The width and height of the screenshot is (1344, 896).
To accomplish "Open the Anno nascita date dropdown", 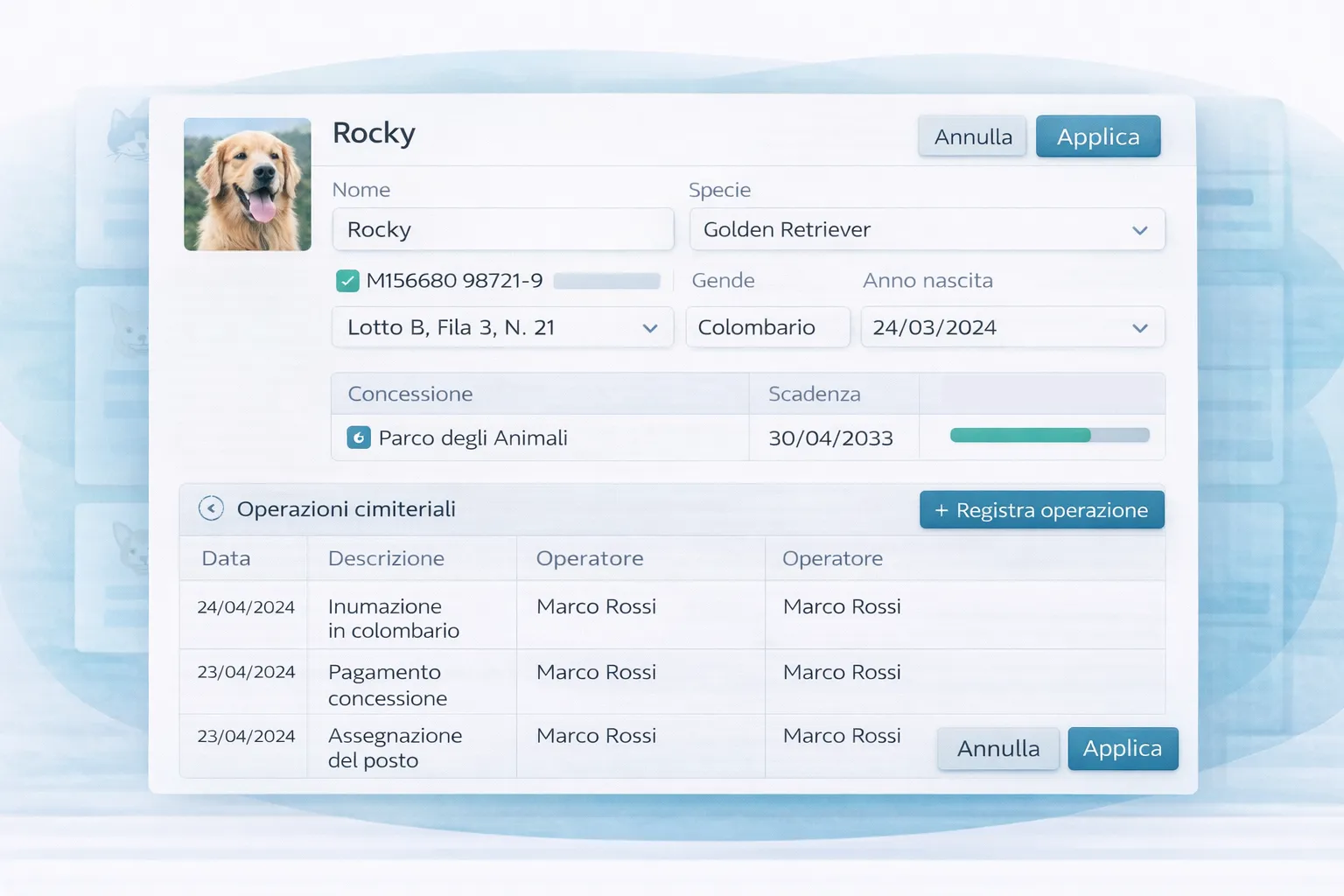I will (x=1012, y=327).
